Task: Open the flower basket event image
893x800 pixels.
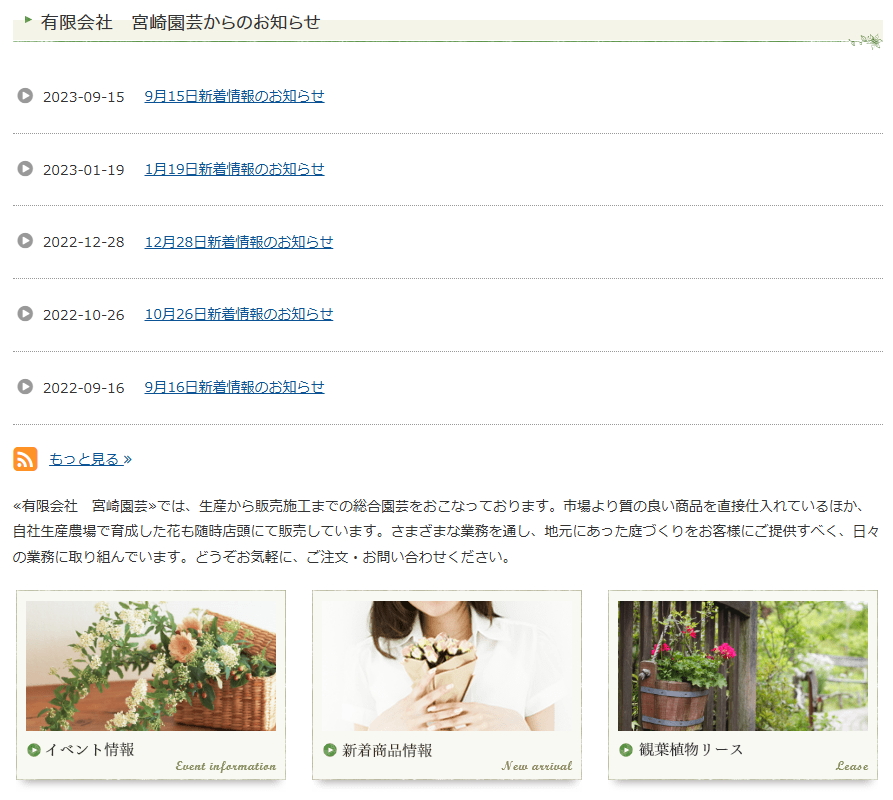Action: [x=151, y=666]
